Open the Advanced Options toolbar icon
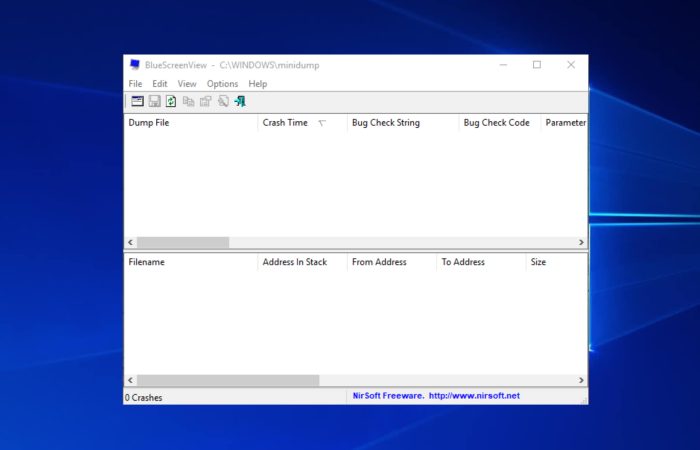 138,101
